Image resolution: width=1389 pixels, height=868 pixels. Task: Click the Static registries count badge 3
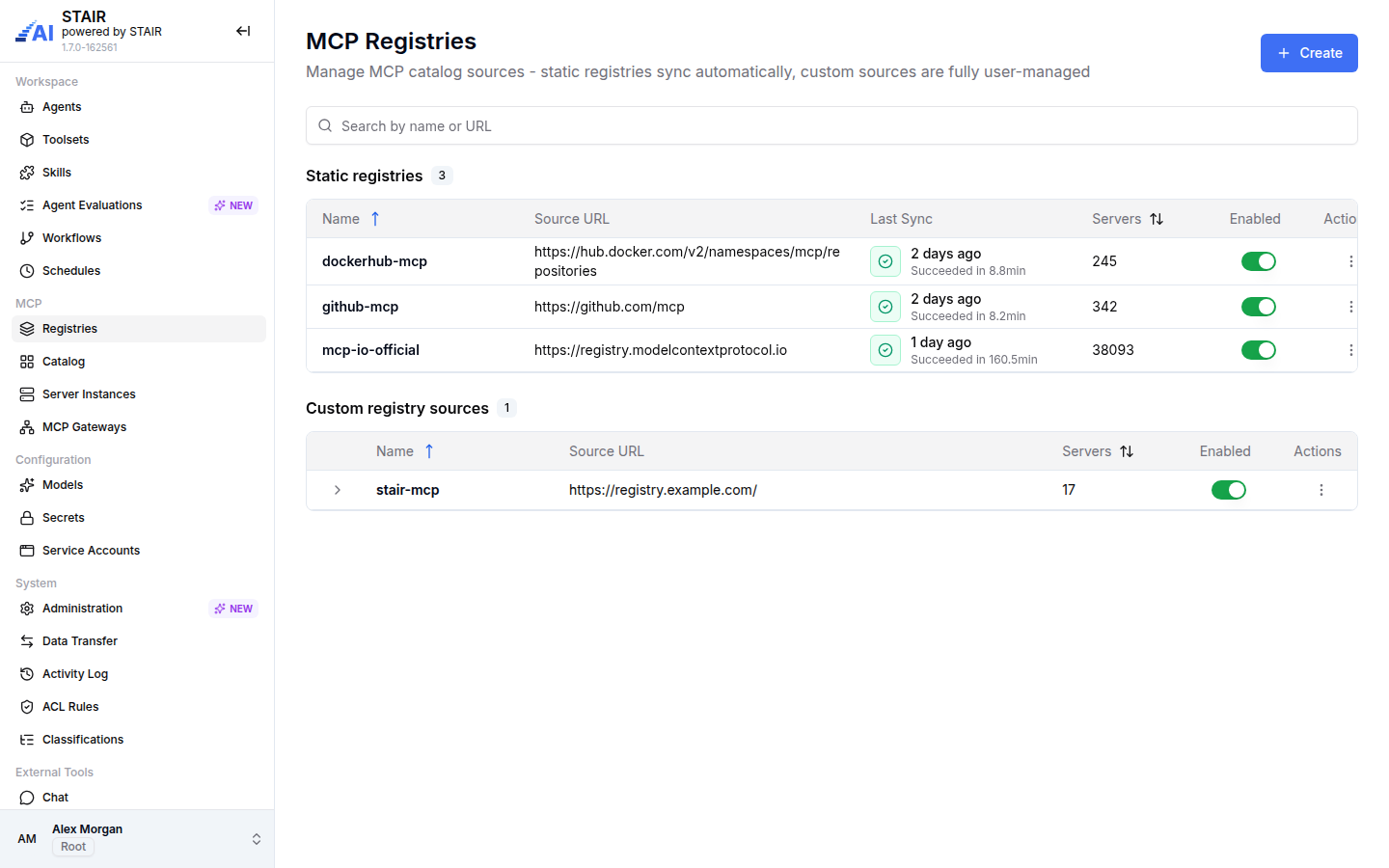coord(442,176)
